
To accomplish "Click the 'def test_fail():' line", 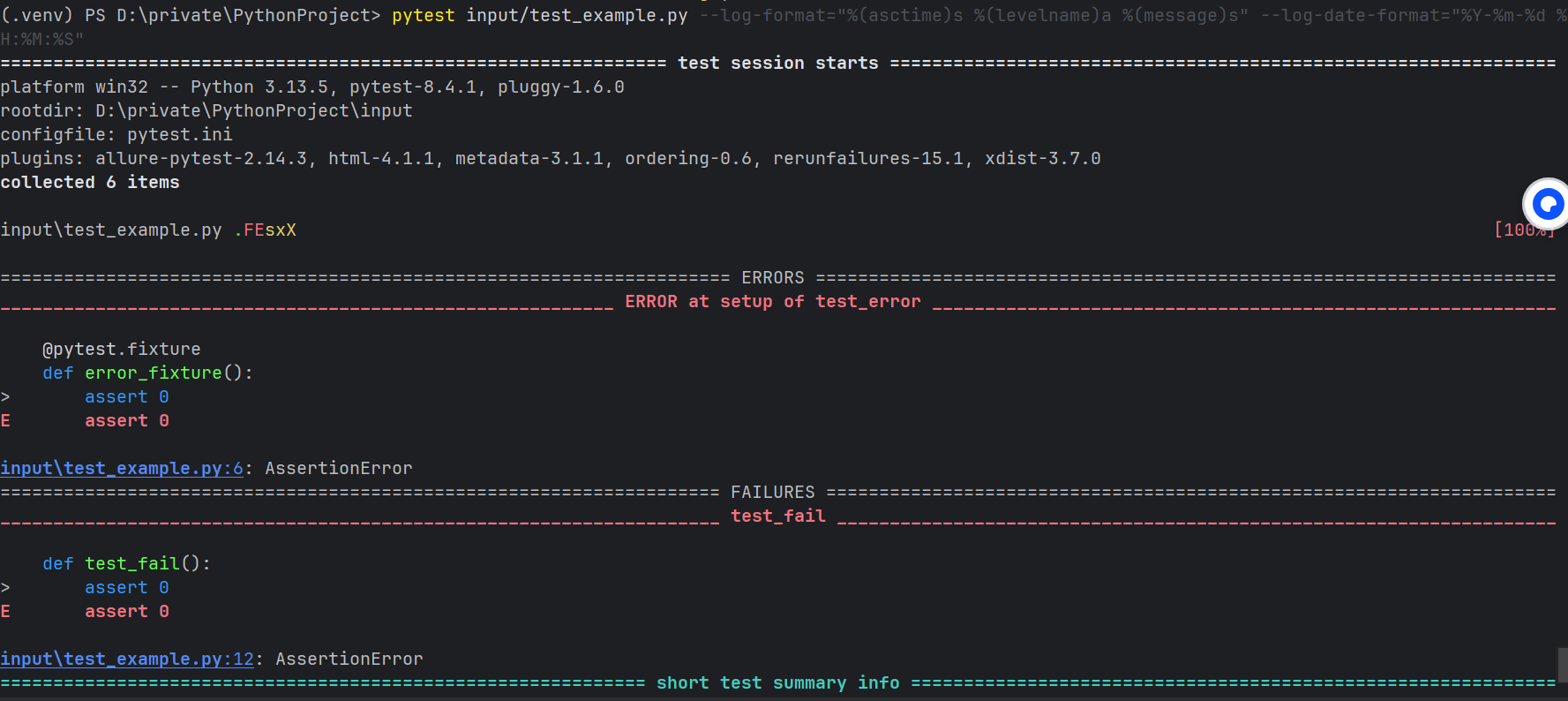I will [x=127, y=563].
